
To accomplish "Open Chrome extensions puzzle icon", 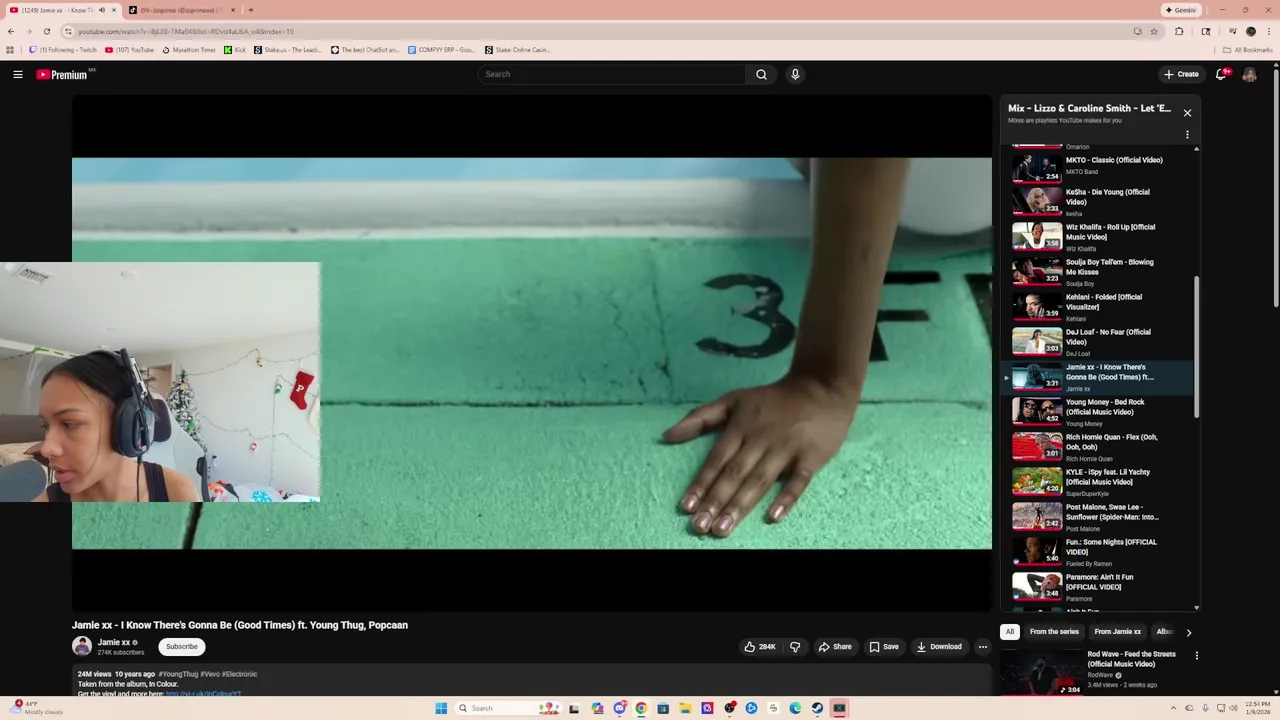I will [x=1179, y=31].
